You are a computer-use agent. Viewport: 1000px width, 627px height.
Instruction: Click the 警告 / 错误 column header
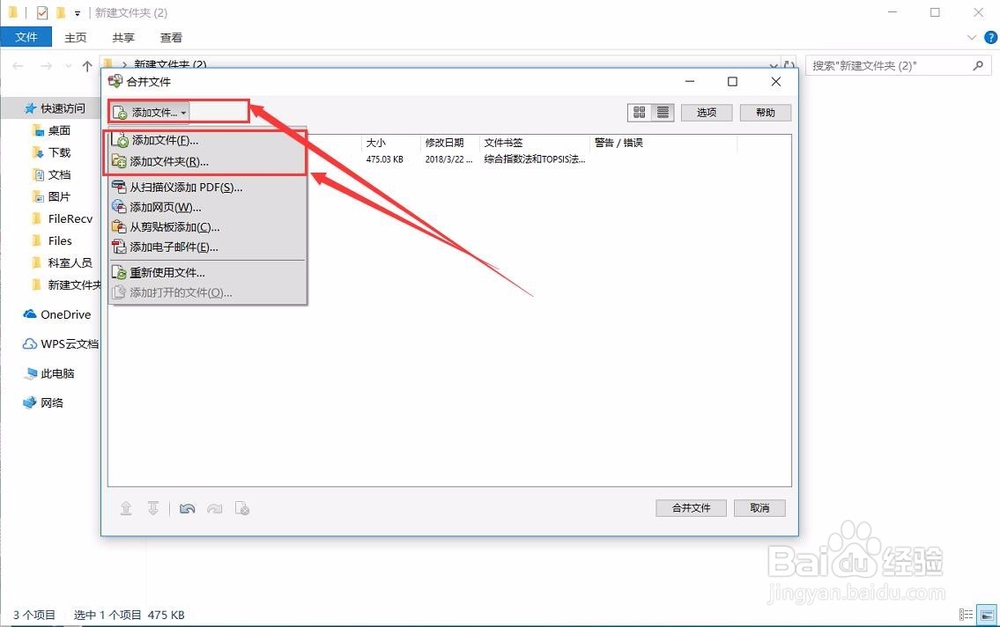[663, 143]
